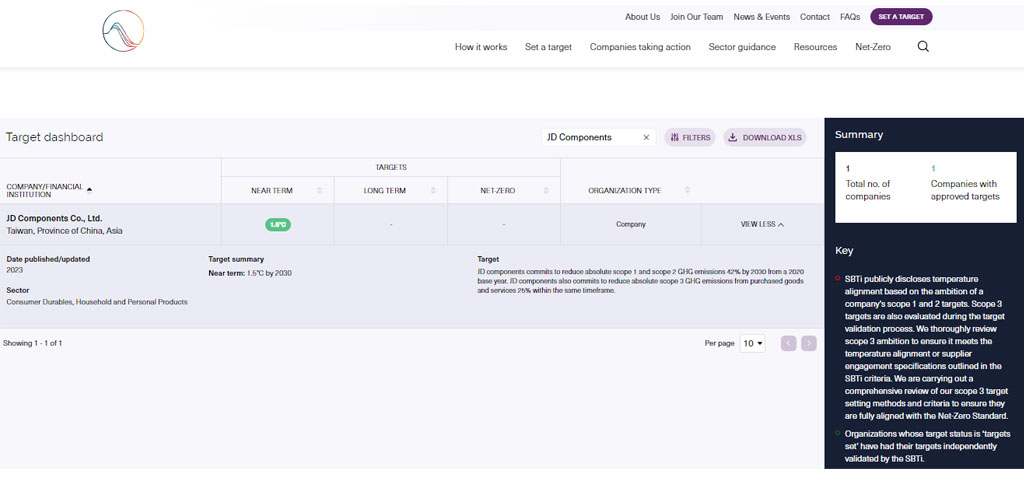Go to the FAQs page
1024x480 pixels.
coord(850,17)
